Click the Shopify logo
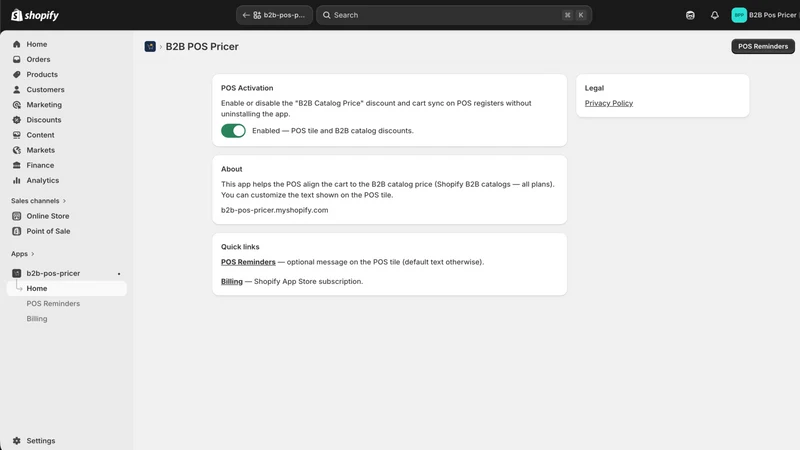Image resolution: width=800 pixels, height=450 pixels. point(35,15)
